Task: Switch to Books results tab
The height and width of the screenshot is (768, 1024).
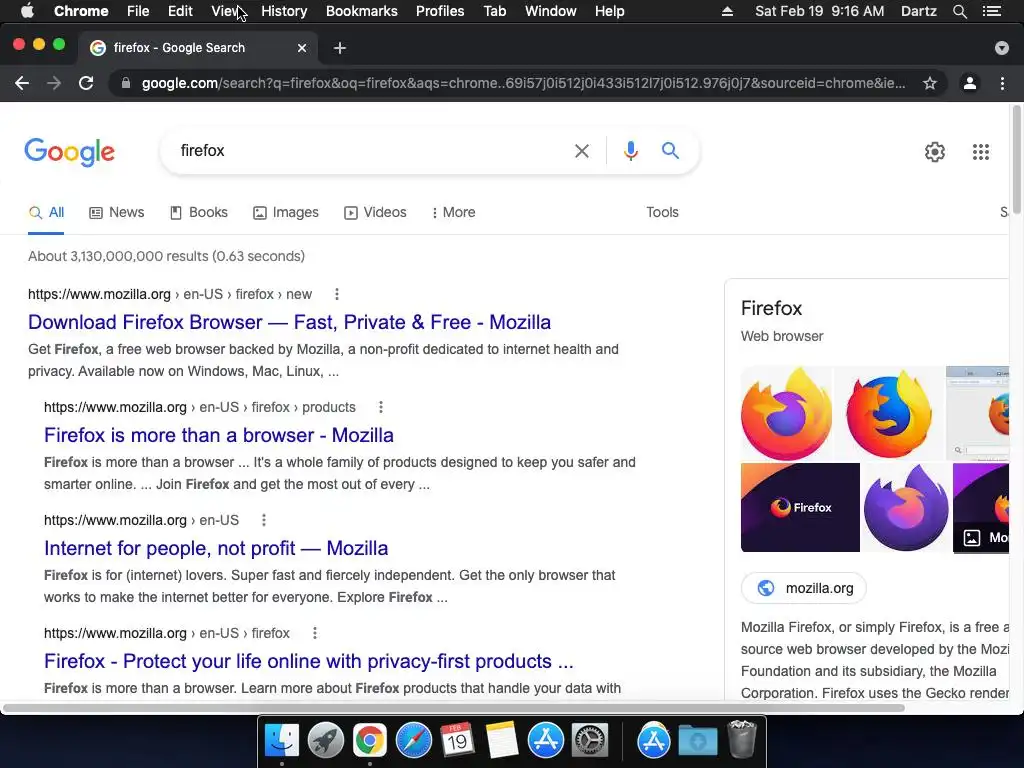Action: point(199,212)
